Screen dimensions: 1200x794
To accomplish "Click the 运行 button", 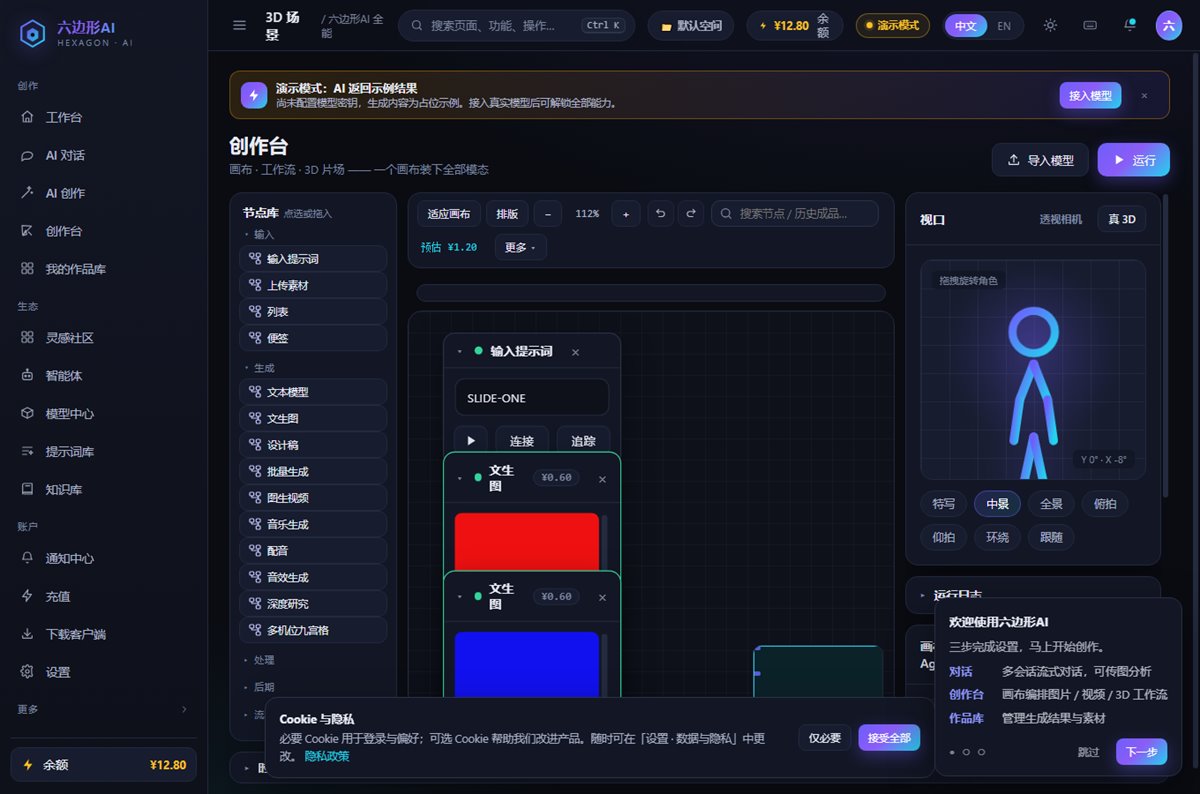I will (1133, 160).
